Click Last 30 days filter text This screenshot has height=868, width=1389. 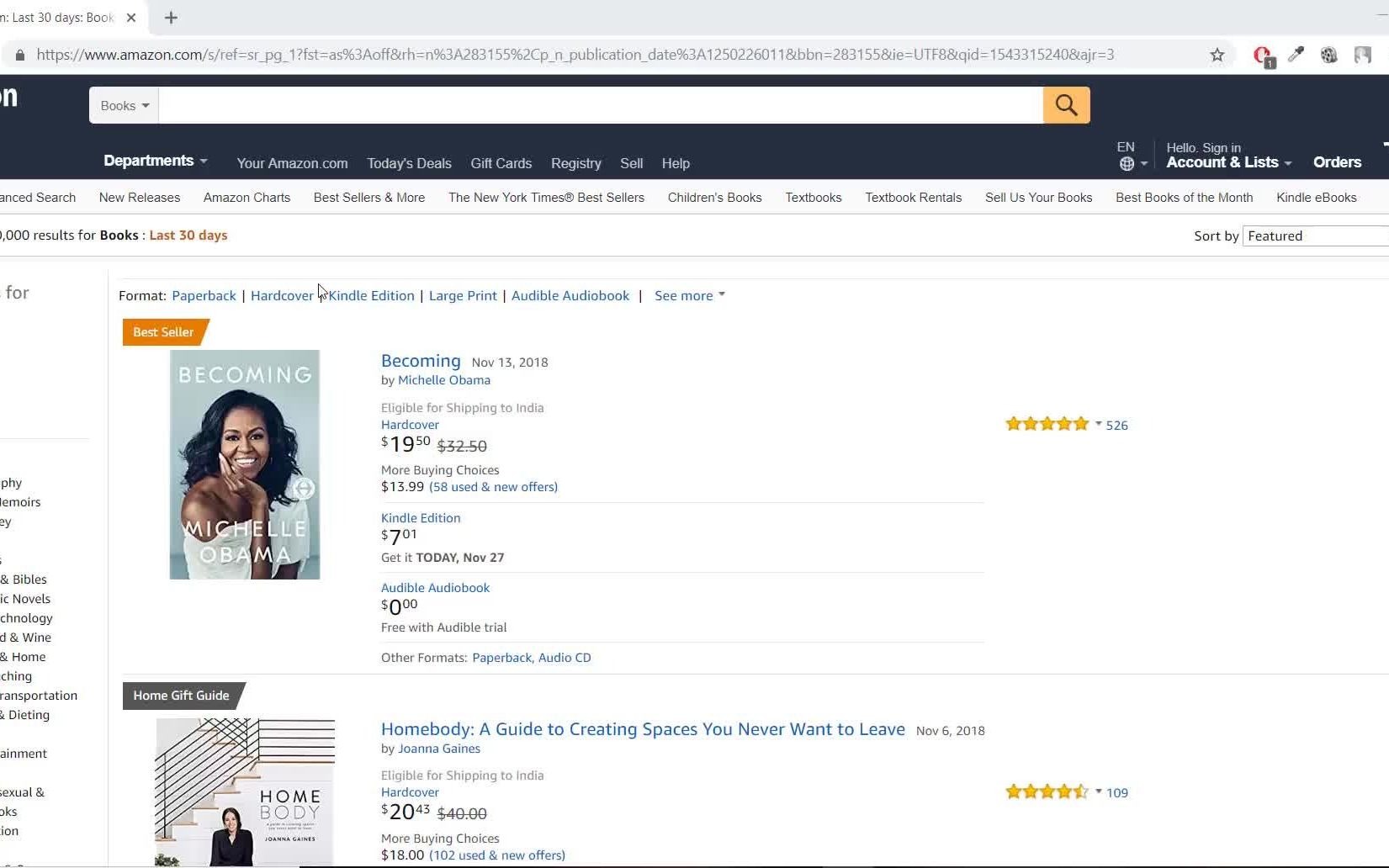click(x=188, y=236)
